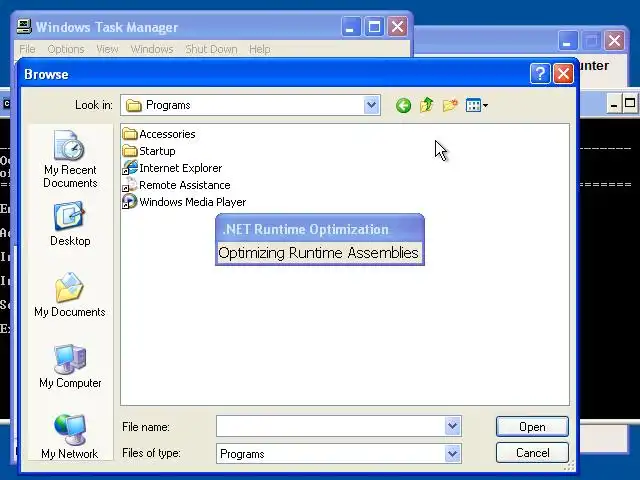
Task: Open the Task Manager File menu
Action: pyautogui.click(x=27, y=49)
